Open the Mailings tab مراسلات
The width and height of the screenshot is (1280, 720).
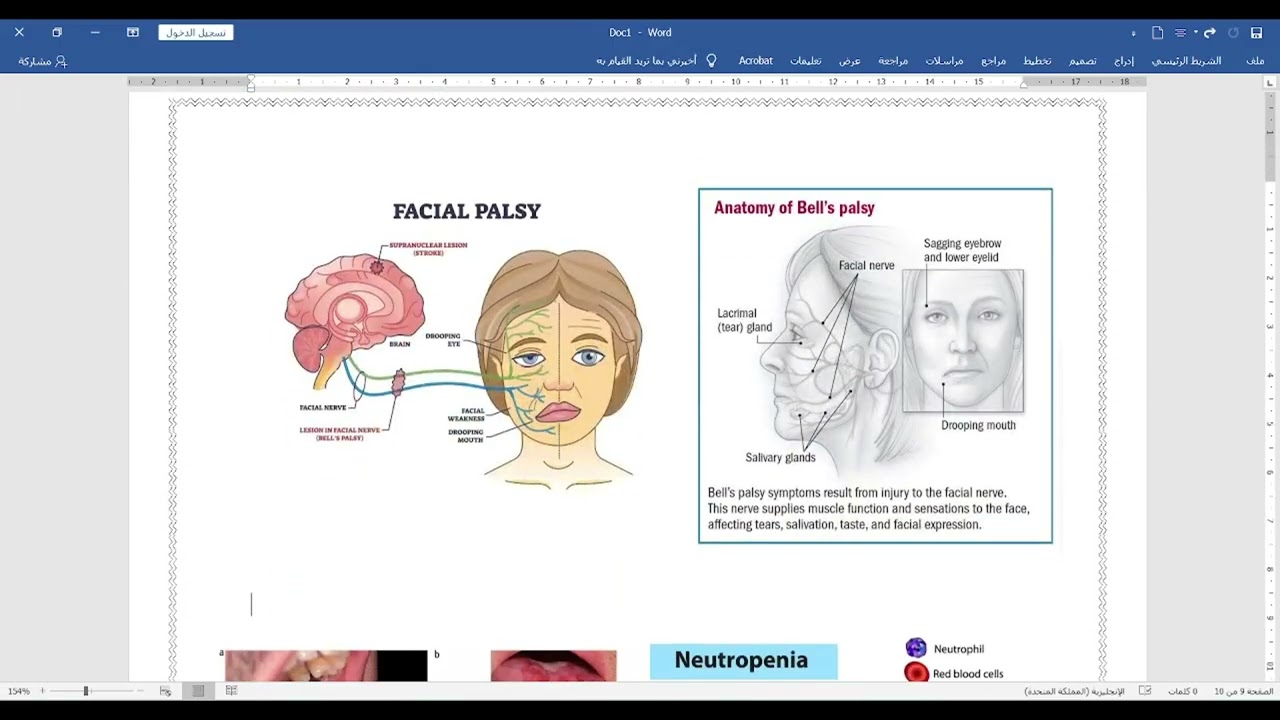coord(944,61)
